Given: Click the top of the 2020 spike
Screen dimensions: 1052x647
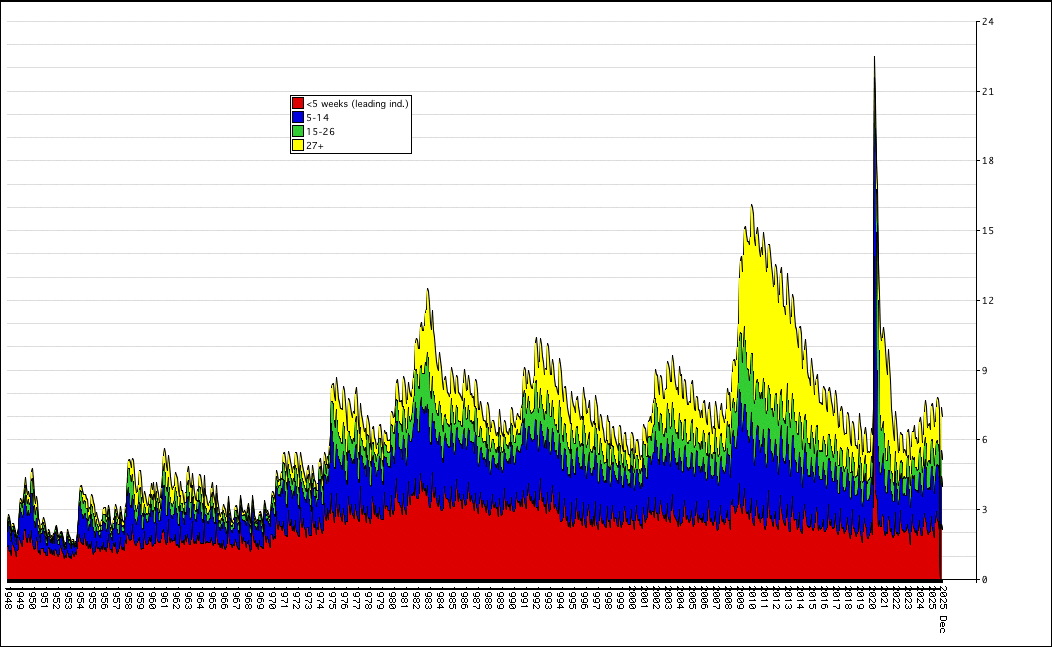Looking at the screenshot, I should pos(874,58).
